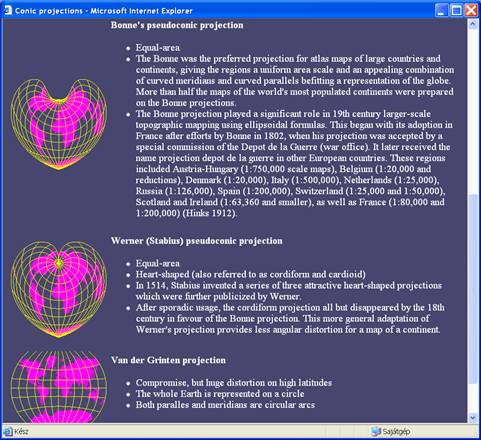
Task: Click the Kész status bar text
Action: [x=21, y=432]
